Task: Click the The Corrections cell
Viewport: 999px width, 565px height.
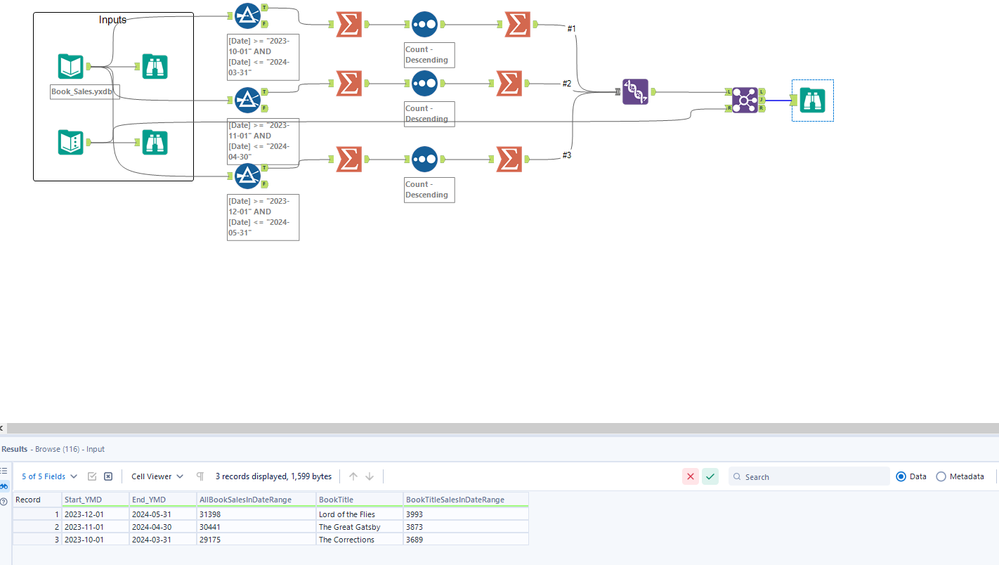Action: click(359, 540)
